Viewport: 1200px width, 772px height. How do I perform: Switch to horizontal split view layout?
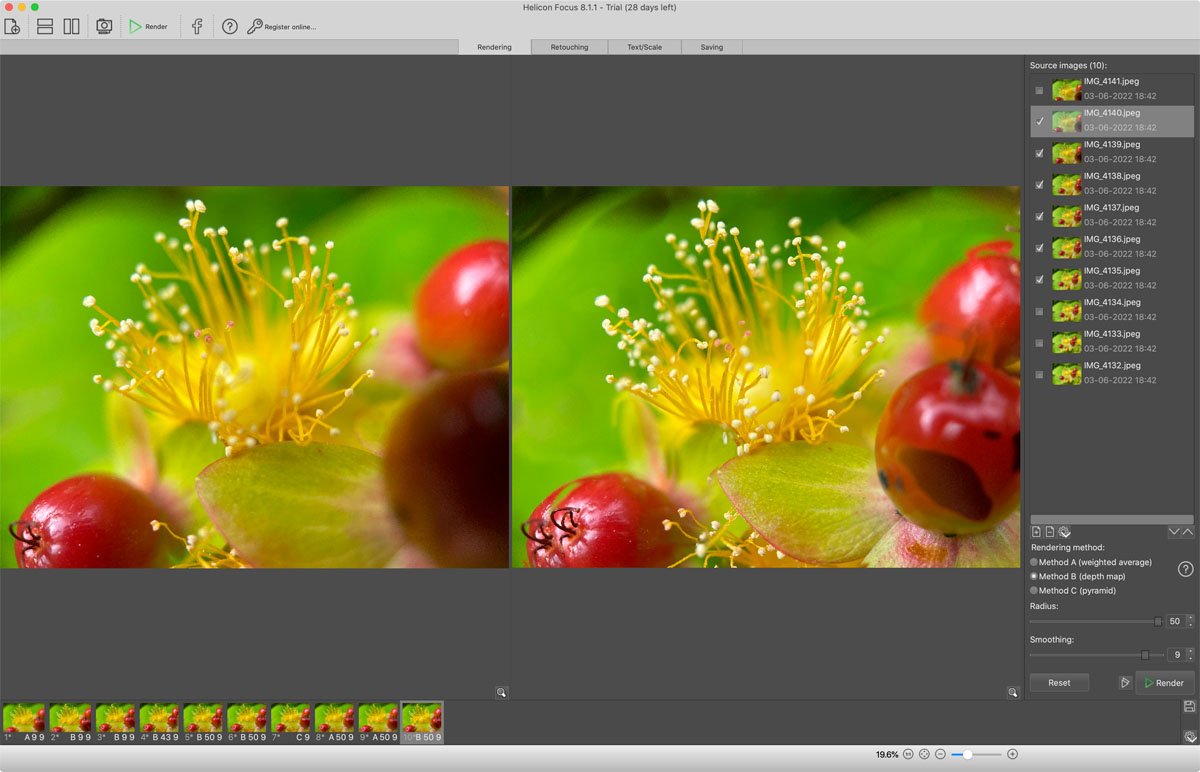pos(44,27)
